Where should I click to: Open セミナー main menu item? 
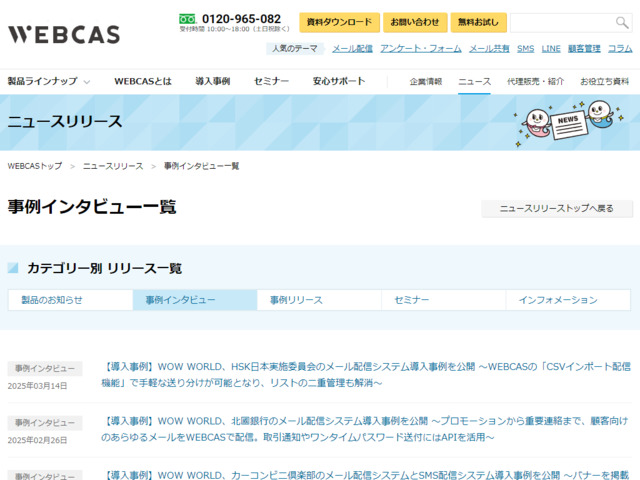[x=271, y=81]
